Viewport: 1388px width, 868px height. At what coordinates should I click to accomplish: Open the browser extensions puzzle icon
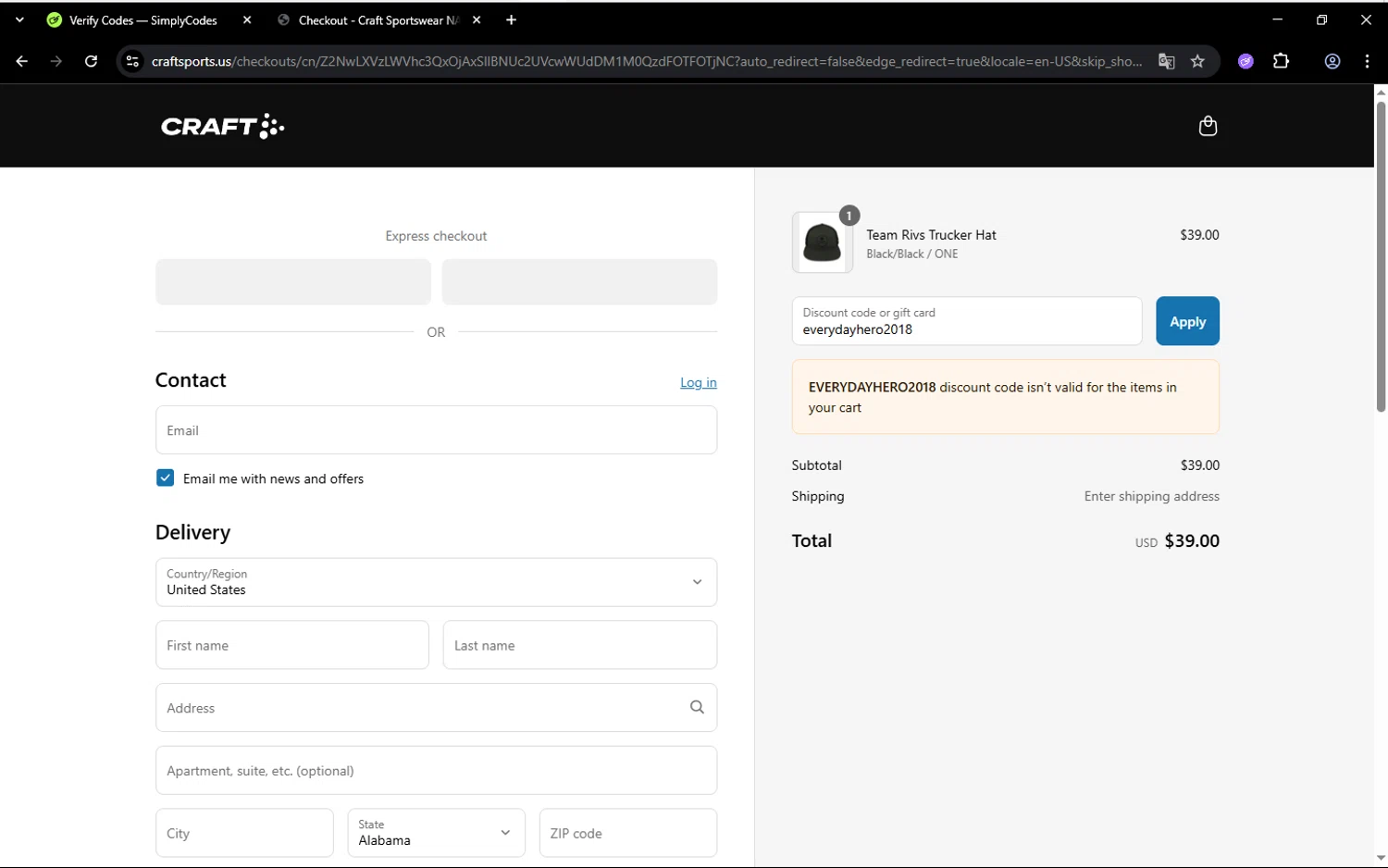1281,61
